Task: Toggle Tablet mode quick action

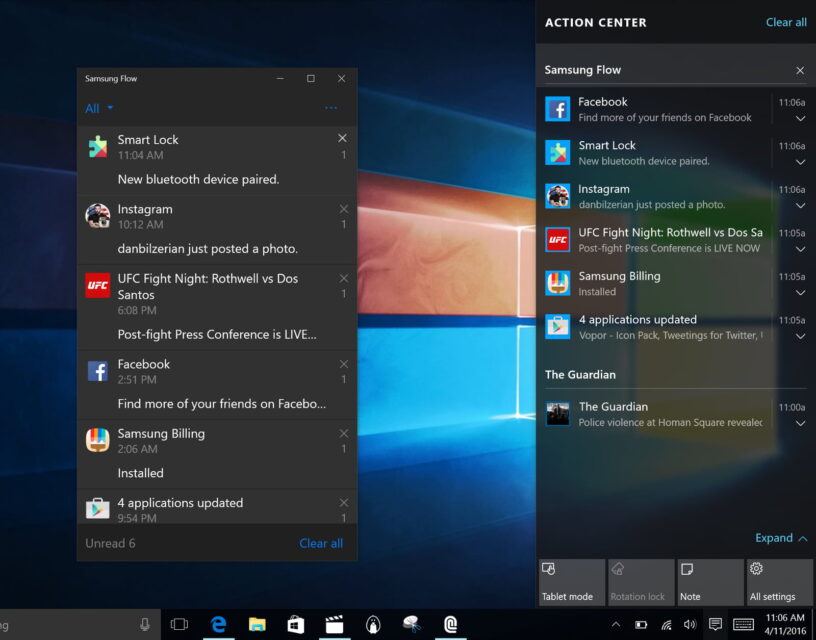Action: [x=571, y=582]
